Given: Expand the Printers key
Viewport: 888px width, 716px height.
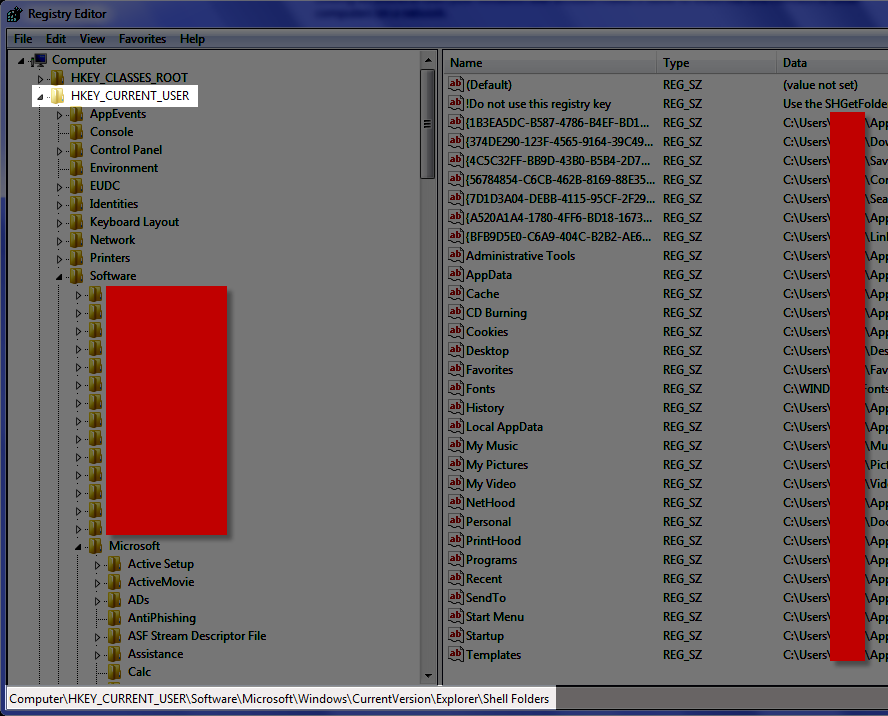Looking at the screenshot, I should [x=59, y=259].
